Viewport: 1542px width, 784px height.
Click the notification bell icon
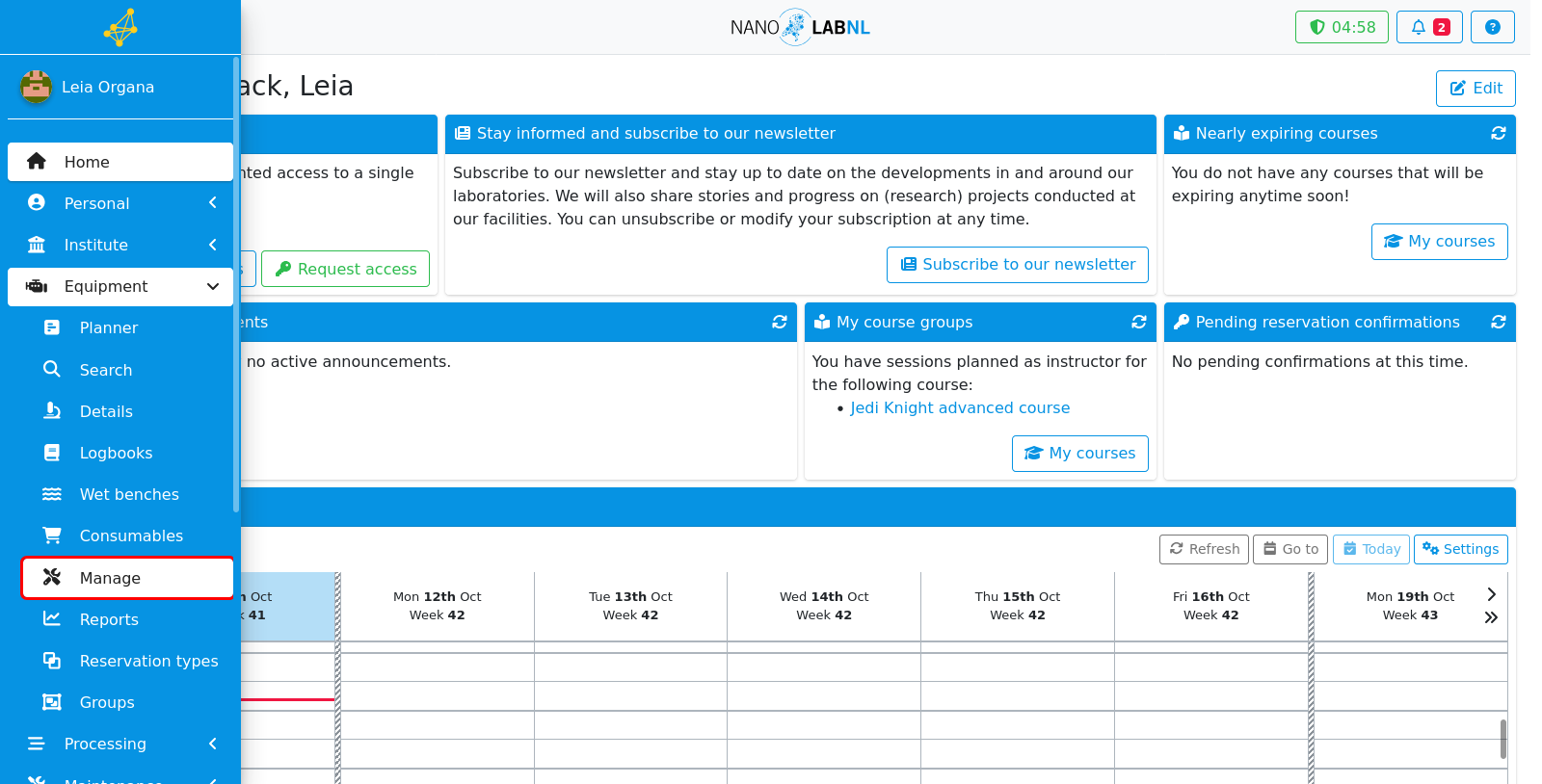click(x=1429, y=27)
